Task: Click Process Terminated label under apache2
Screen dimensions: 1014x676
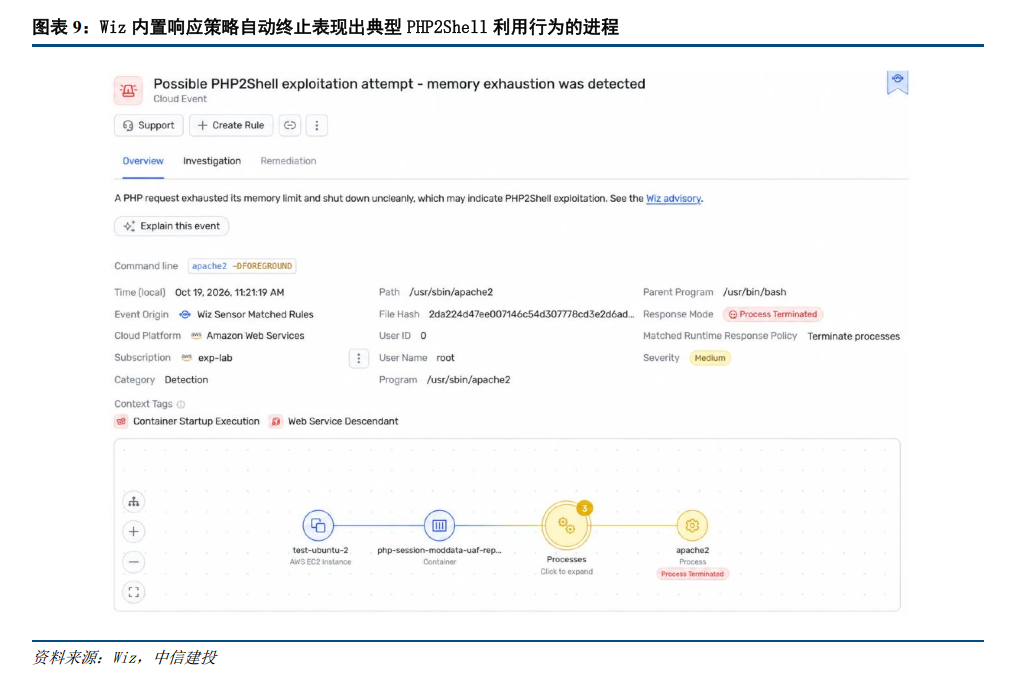Action: (692, 574)
